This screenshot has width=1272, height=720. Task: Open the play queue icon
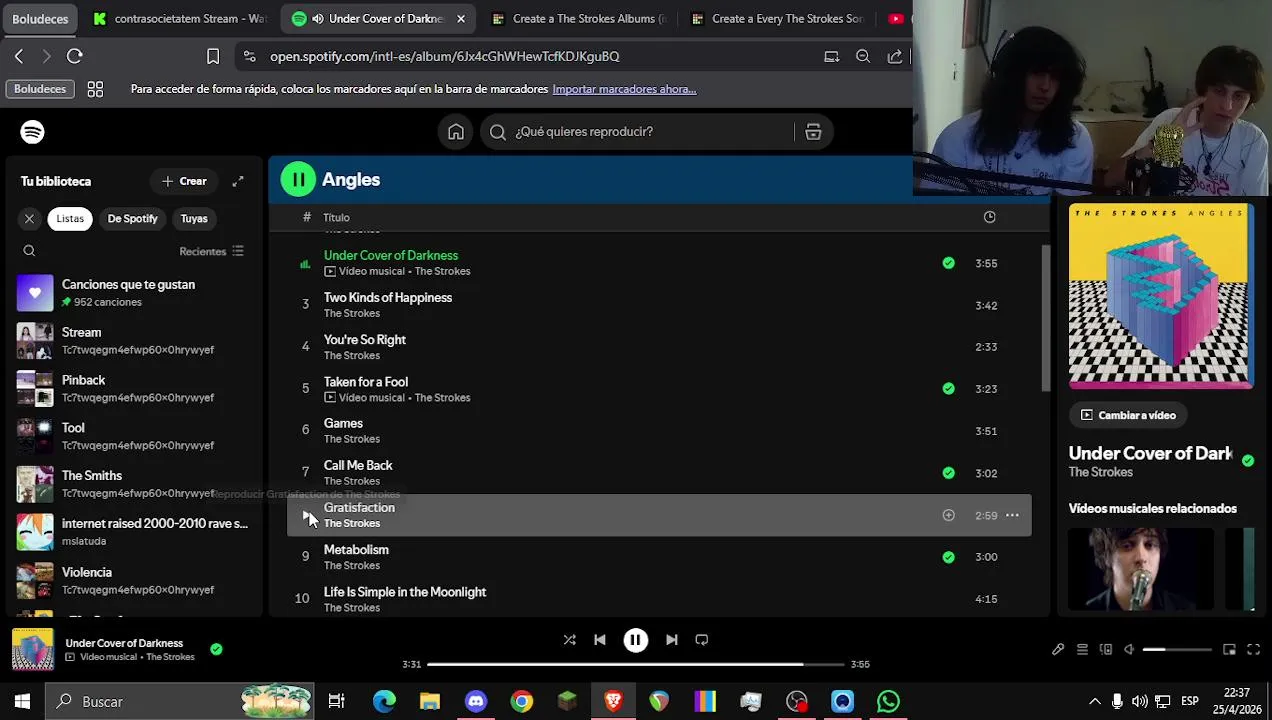[x=1082, y=650]
